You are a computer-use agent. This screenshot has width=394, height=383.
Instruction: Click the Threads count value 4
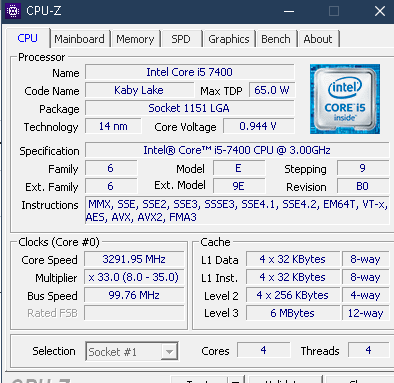(x=368, y=350)
